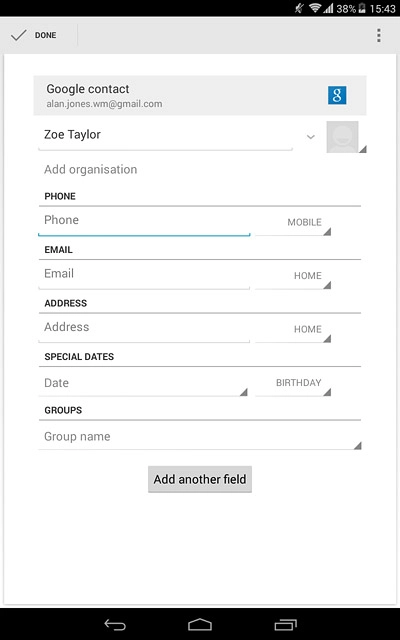Screen dimensions: 400x640
Task: Tap the blue Google account icon
Action: pyautogui.click(x=337, y=95)
